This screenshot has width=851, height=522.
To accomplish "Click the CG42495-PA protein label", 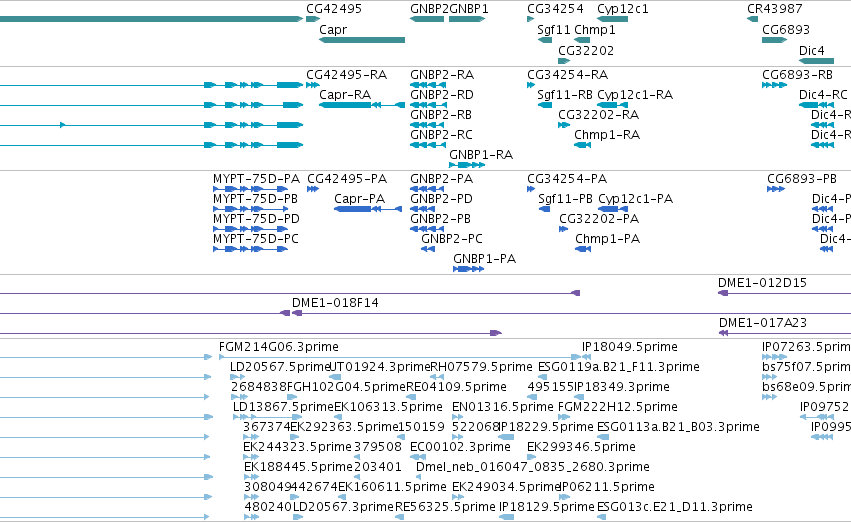I will 347,179.
